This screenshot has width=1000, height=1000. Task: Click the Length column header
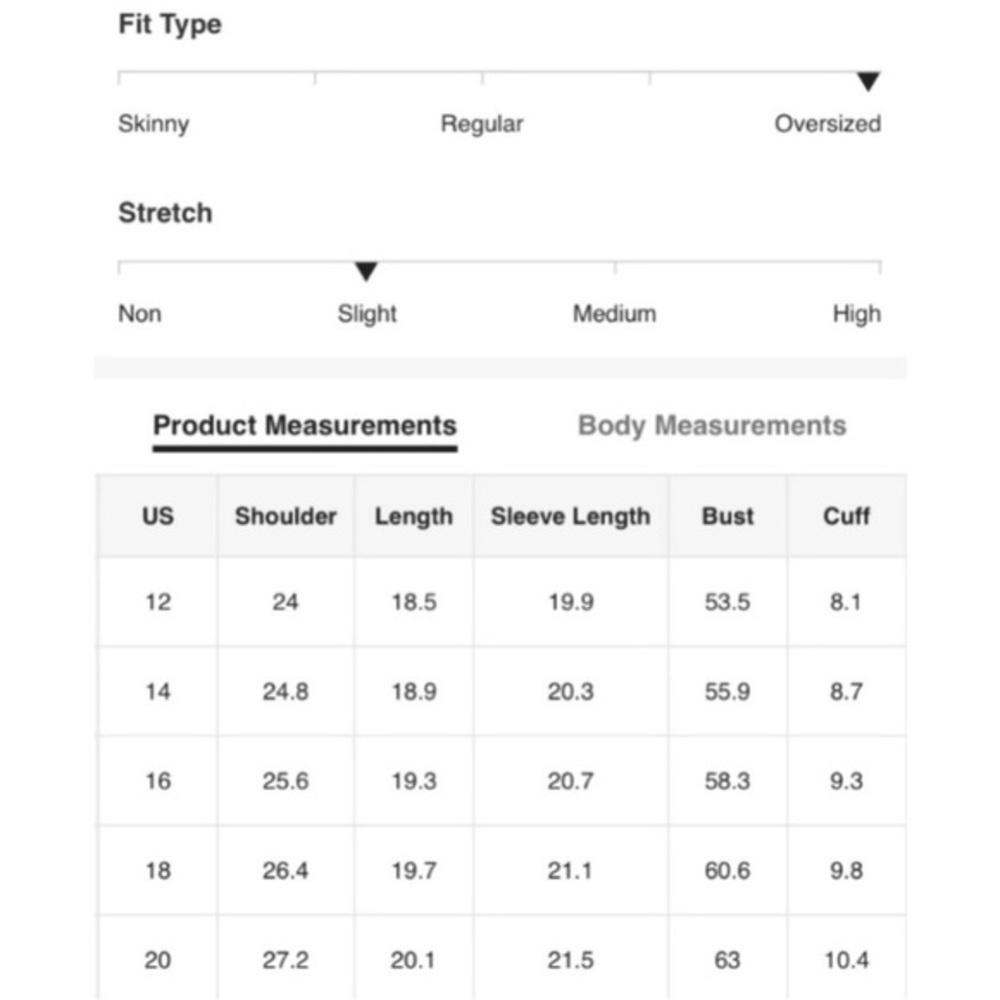click(x=414, y=516)
